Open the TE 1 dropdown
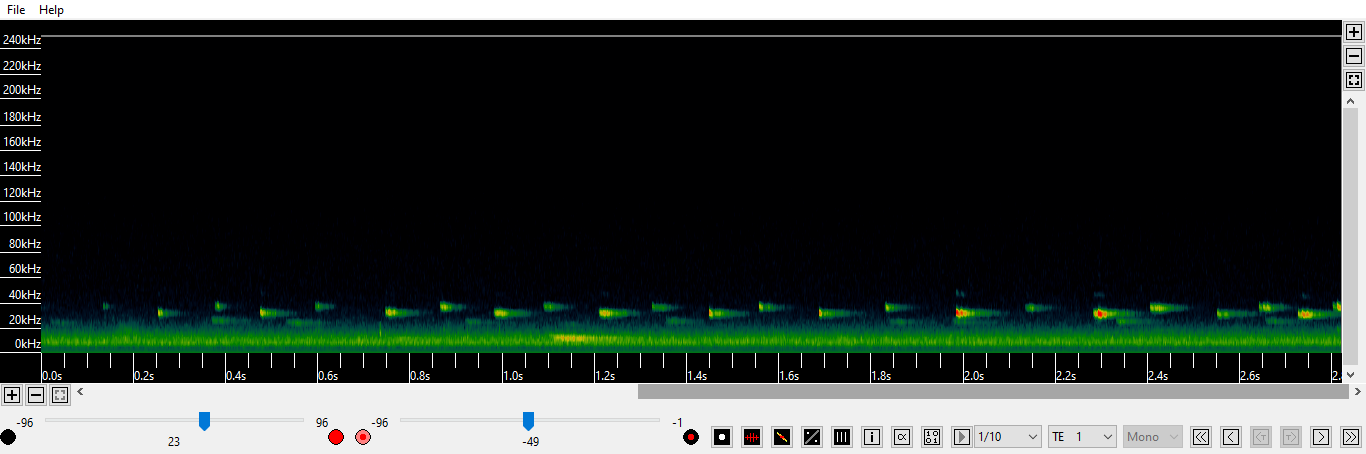 [x=1082, y=437]
